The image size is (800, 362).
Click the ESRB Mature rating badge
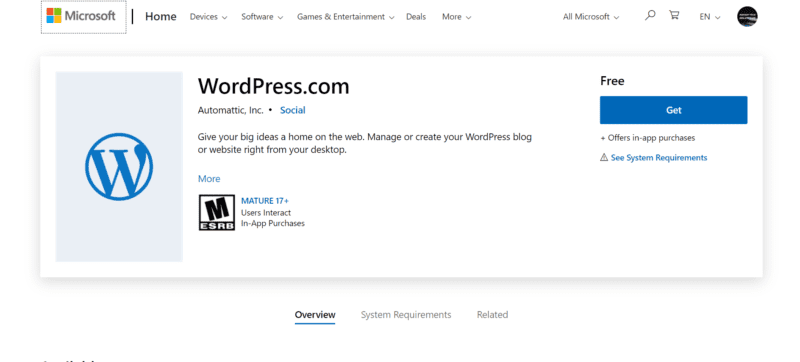217,212
